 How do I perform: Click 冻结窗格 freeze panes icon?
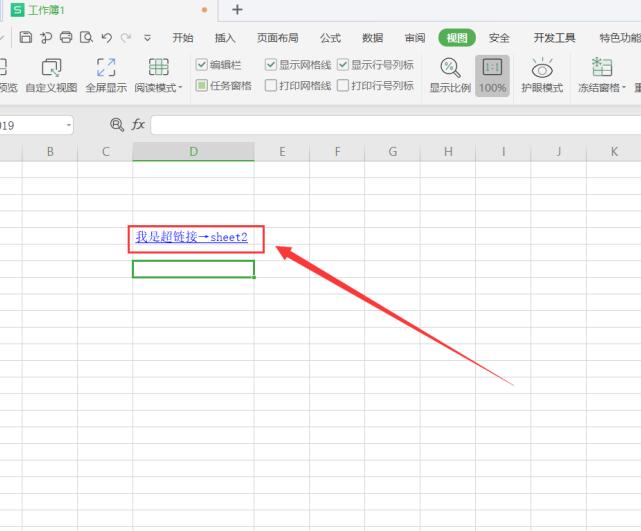[602, 67]
